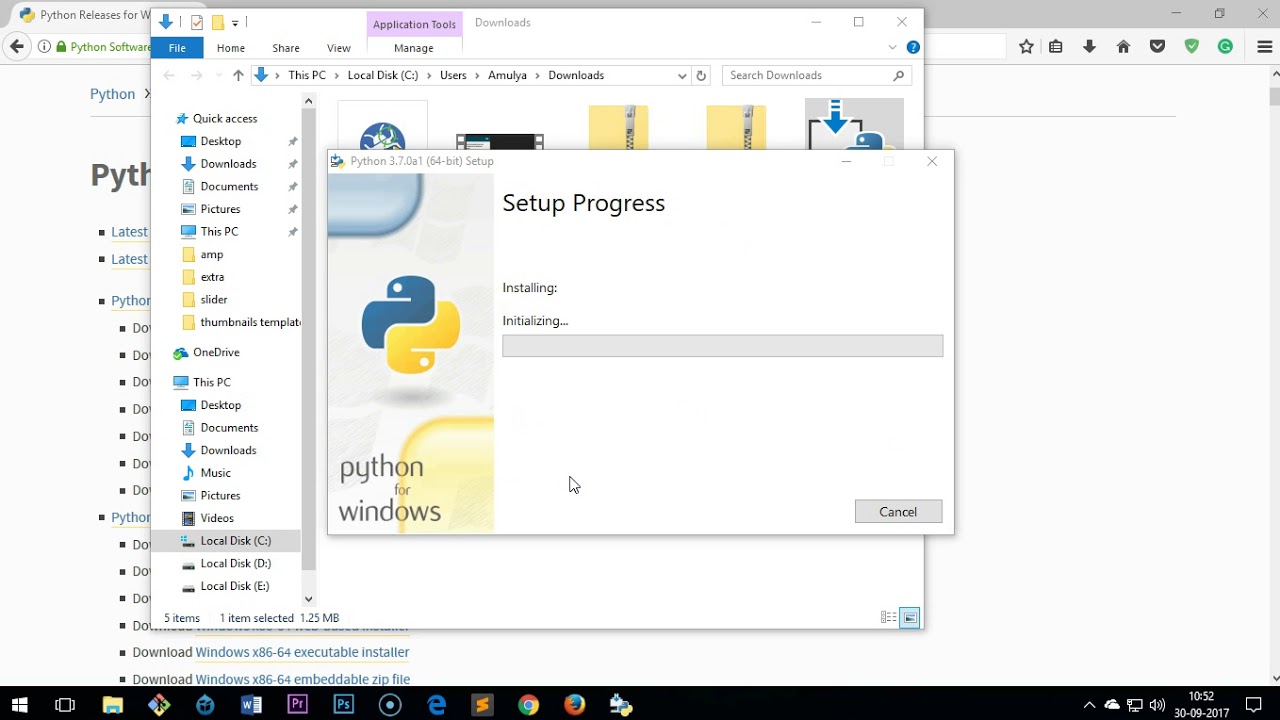Expand the Explorer ribbon chevron
1280x720 pixels.
click(x=893, y=47)
